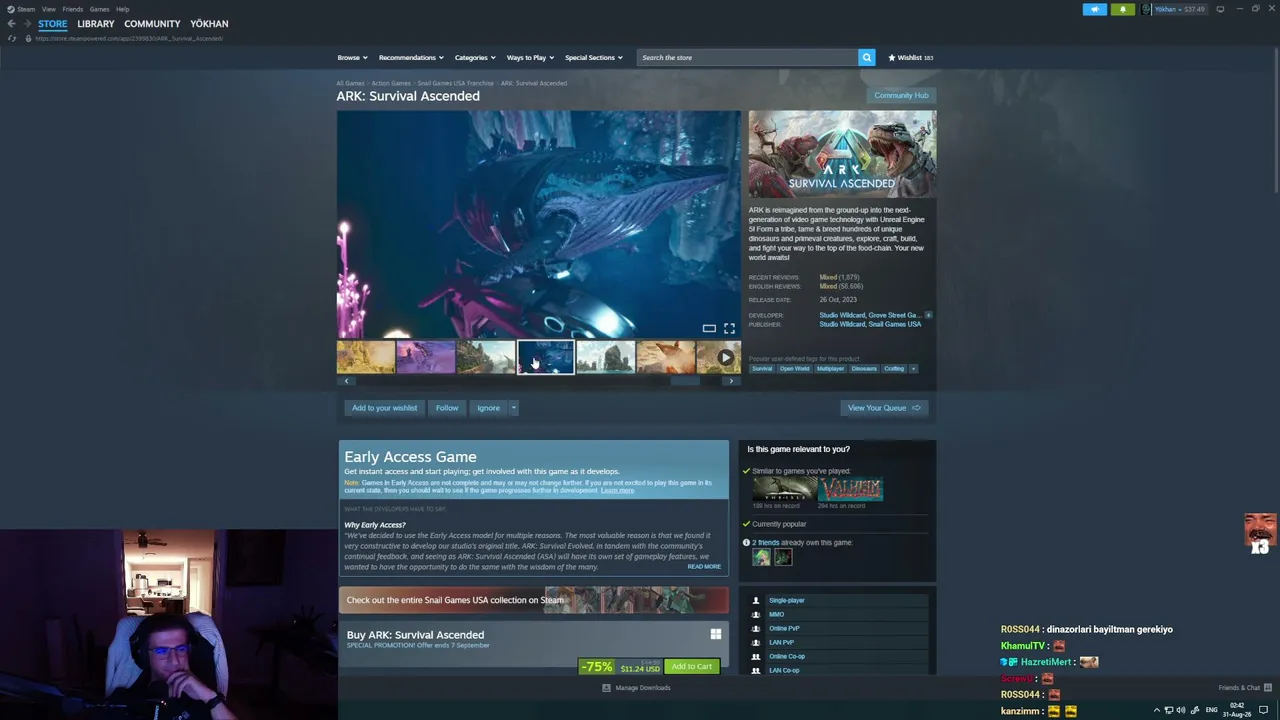Open the YÖKHAN profile tab

[209, 24]
